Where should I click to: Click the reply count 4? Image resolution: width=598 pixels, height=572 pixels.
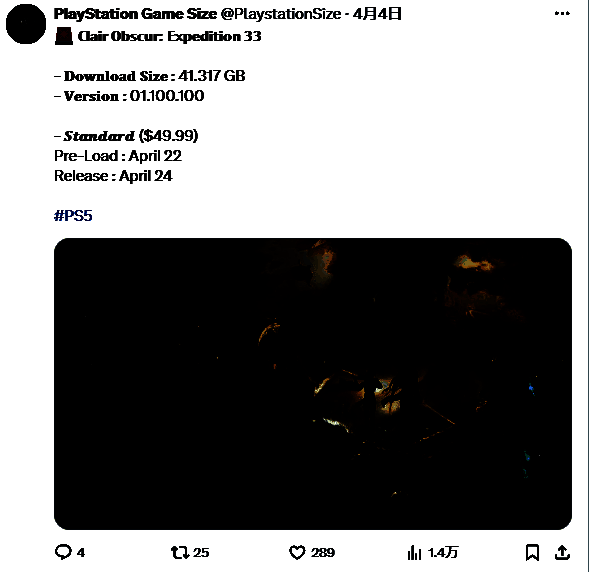[81, 553]
